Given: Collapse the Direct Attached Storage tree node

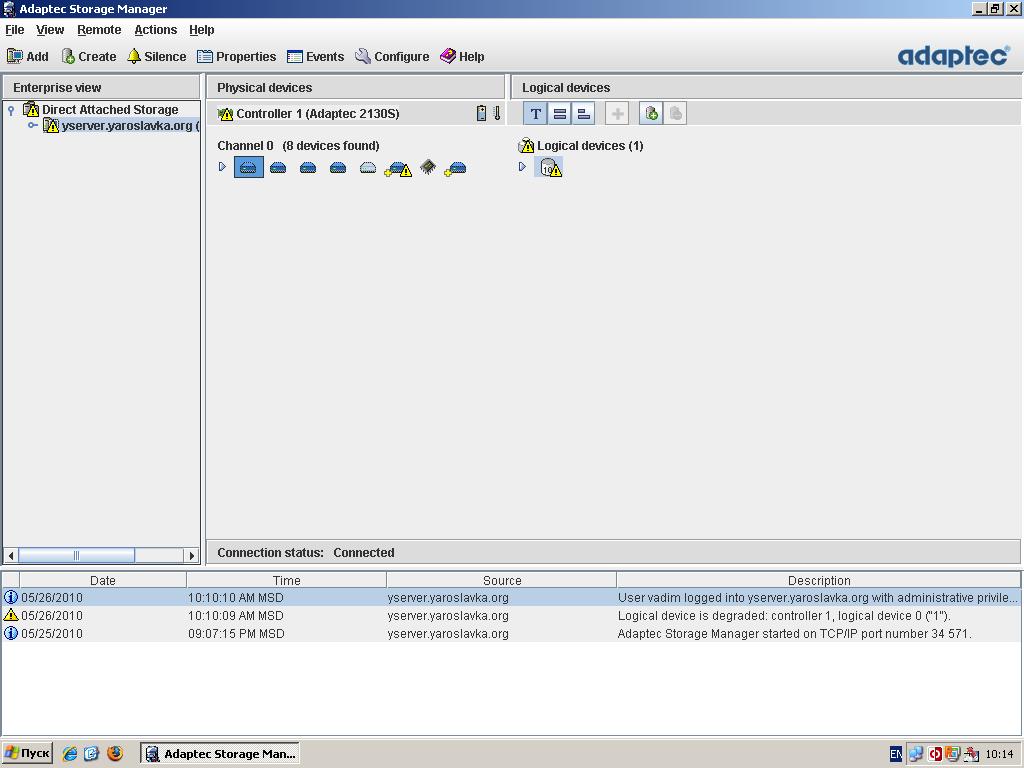Looking at the screenshot, I should pyautogui.click(x=11, y=110).
